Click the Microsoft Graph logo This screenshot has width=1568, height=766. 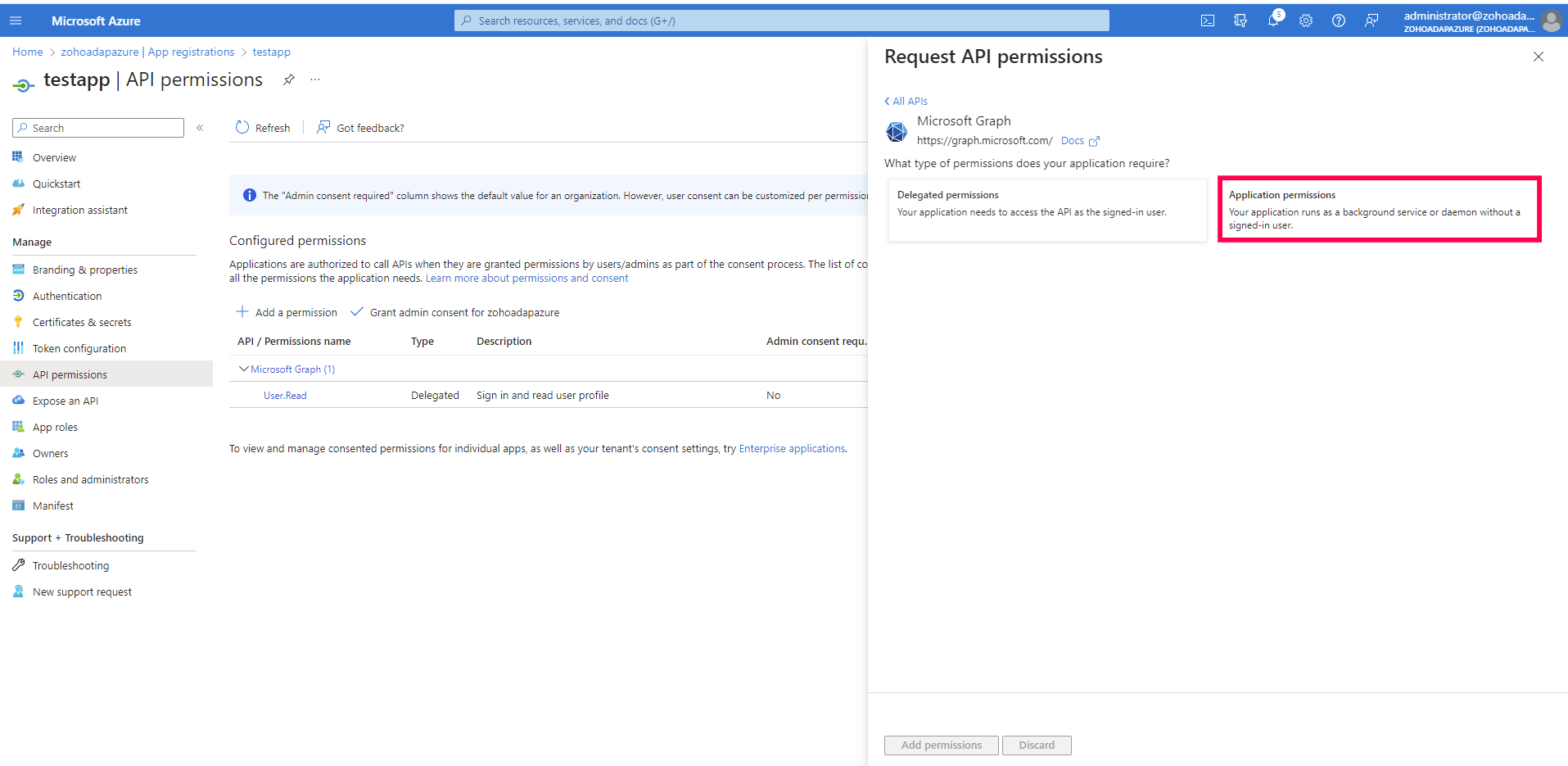tap(896, 130)
